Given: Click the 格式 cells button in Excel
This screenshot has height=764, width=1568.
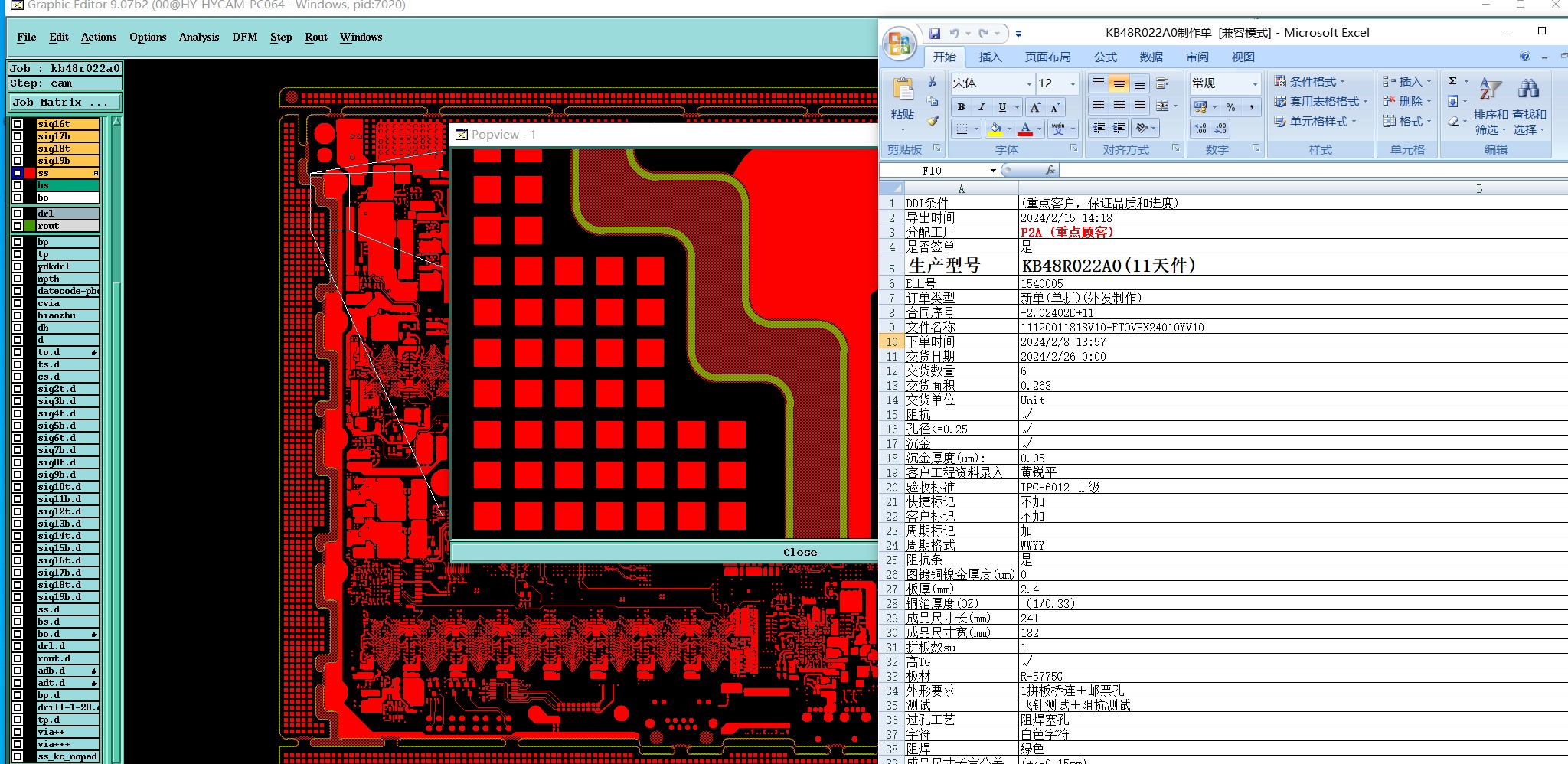Looking at the screenshot, I should pos(1407,121).
